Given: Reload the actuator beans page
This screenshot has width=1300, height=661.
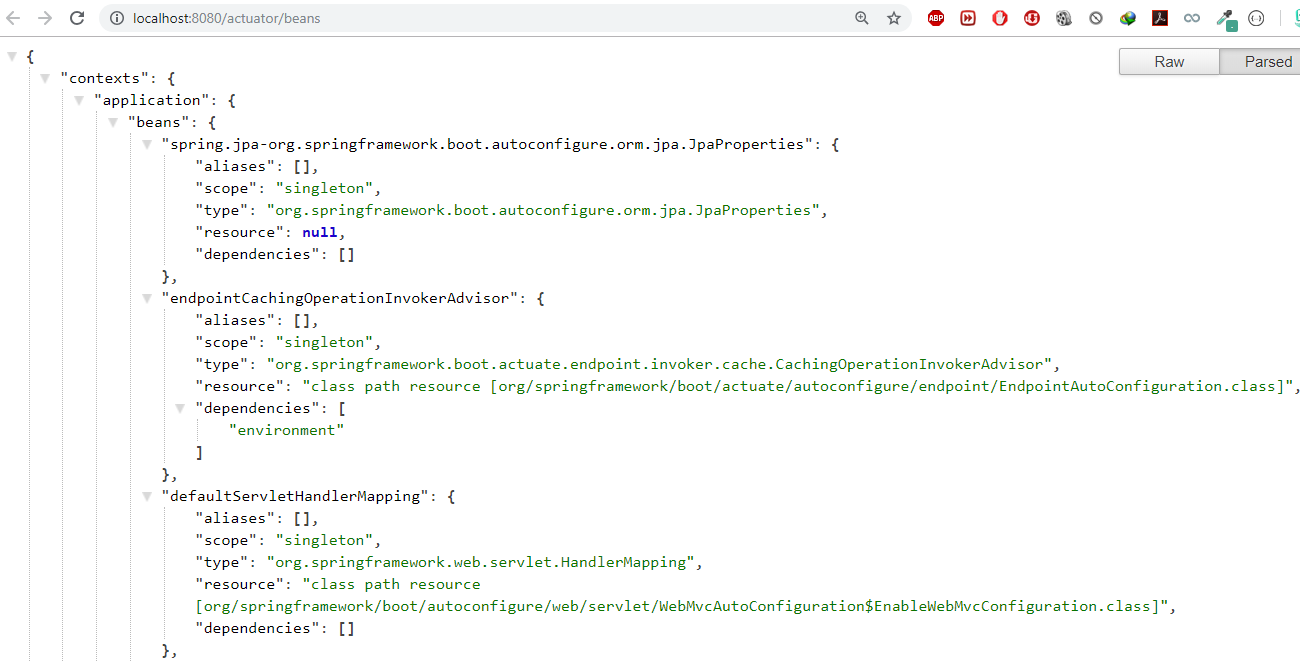Looking at the screenshot, I should point(76,18).
